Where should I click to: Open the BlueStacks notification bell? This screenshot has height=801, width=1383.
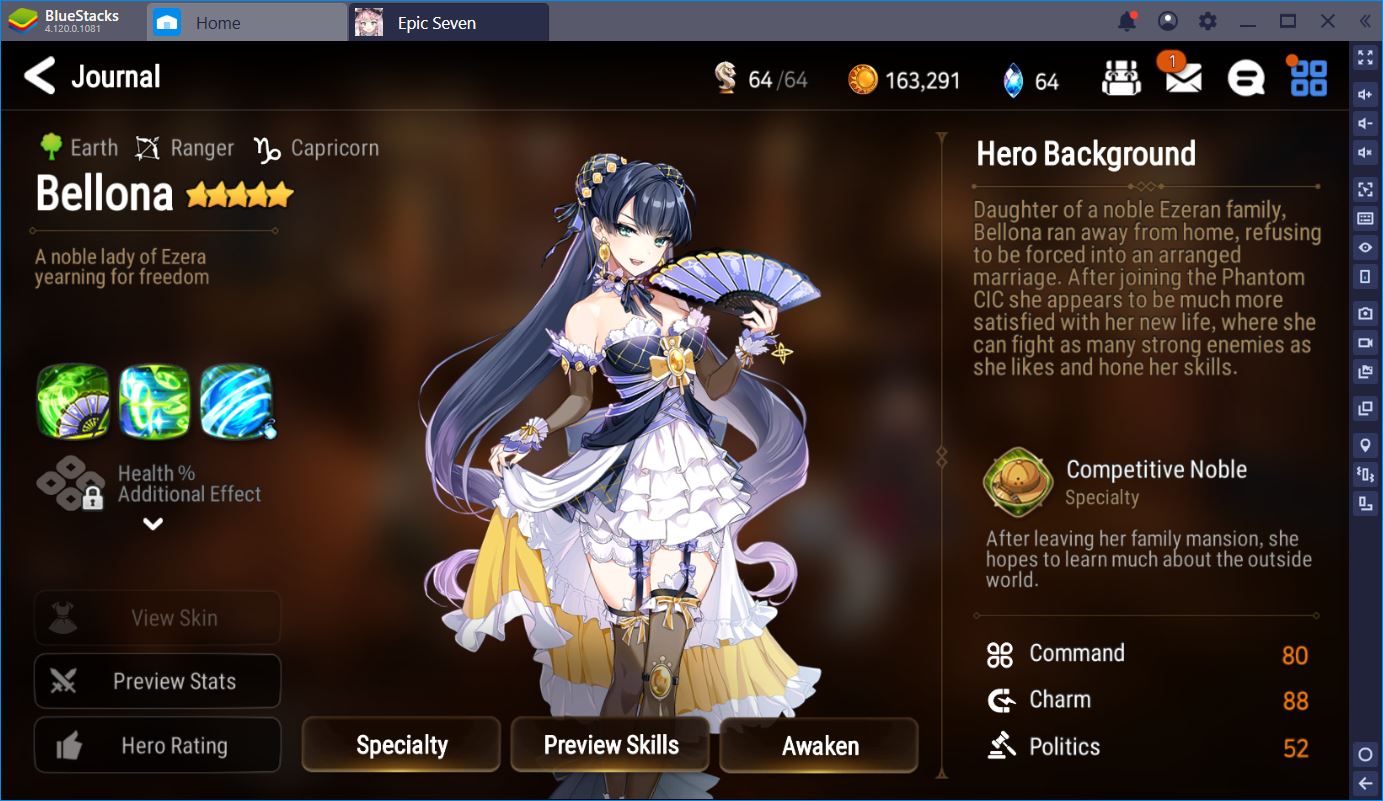point(1128,21)
